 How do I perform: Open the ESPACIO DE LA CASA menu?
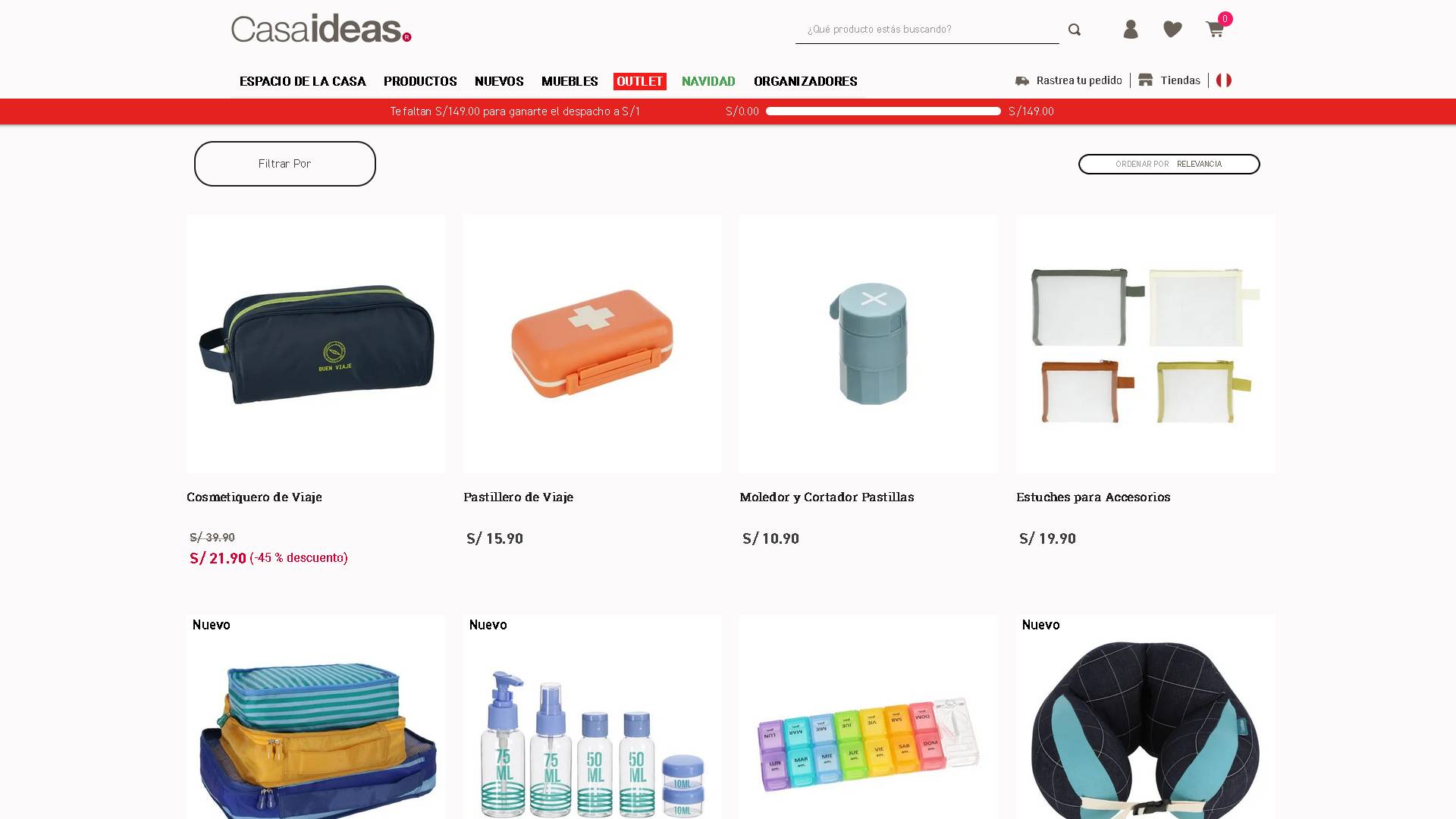click(303, 81)
